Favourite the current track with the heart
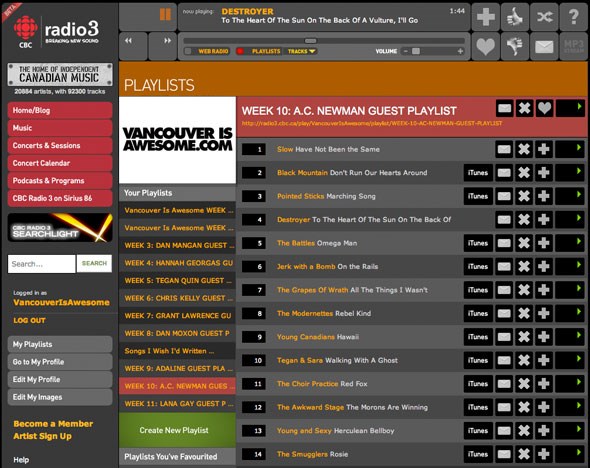Viewport: 590px width, 468px height. point(486,46)
